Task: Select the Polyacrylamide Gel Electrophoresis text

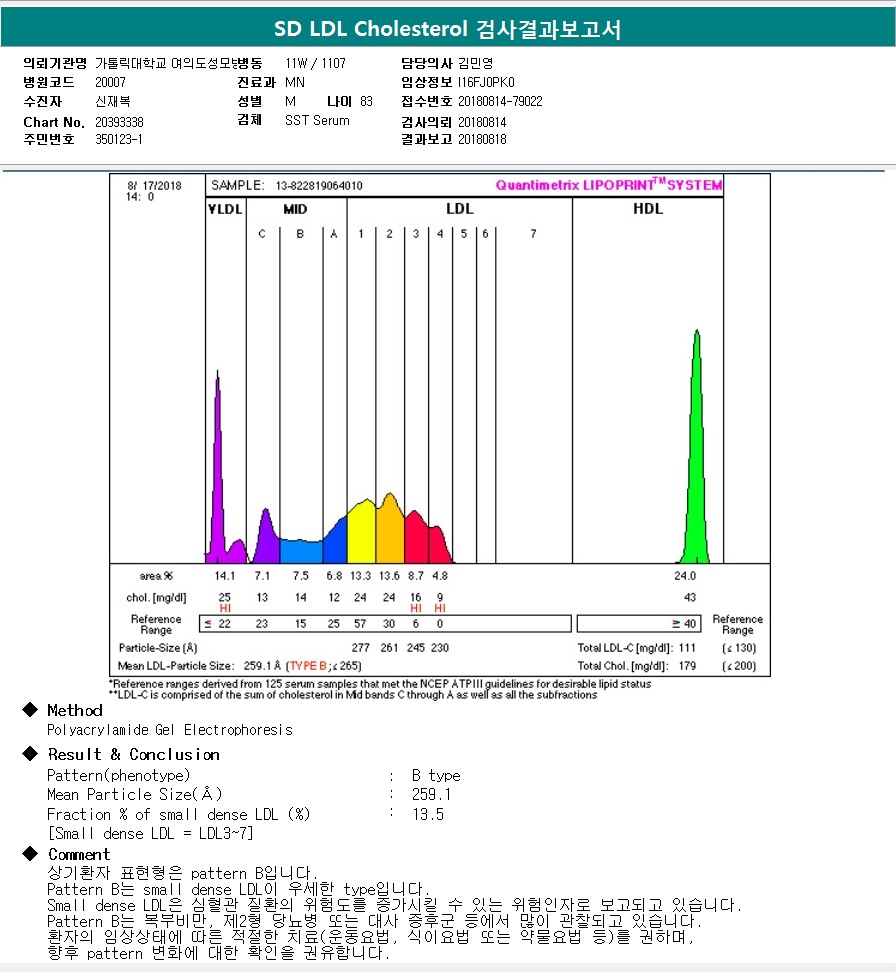Action: coord(170,730)
